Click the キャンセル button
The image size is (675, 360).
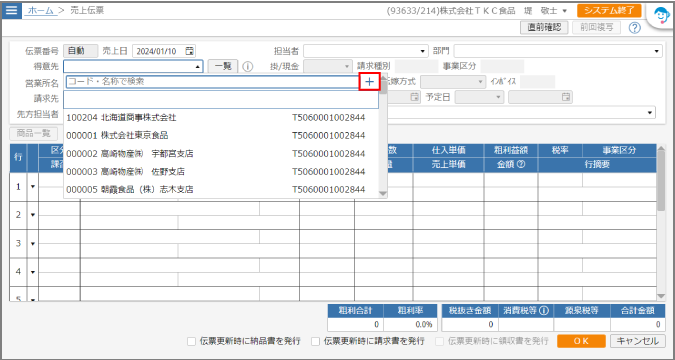[x=638, y=341]
